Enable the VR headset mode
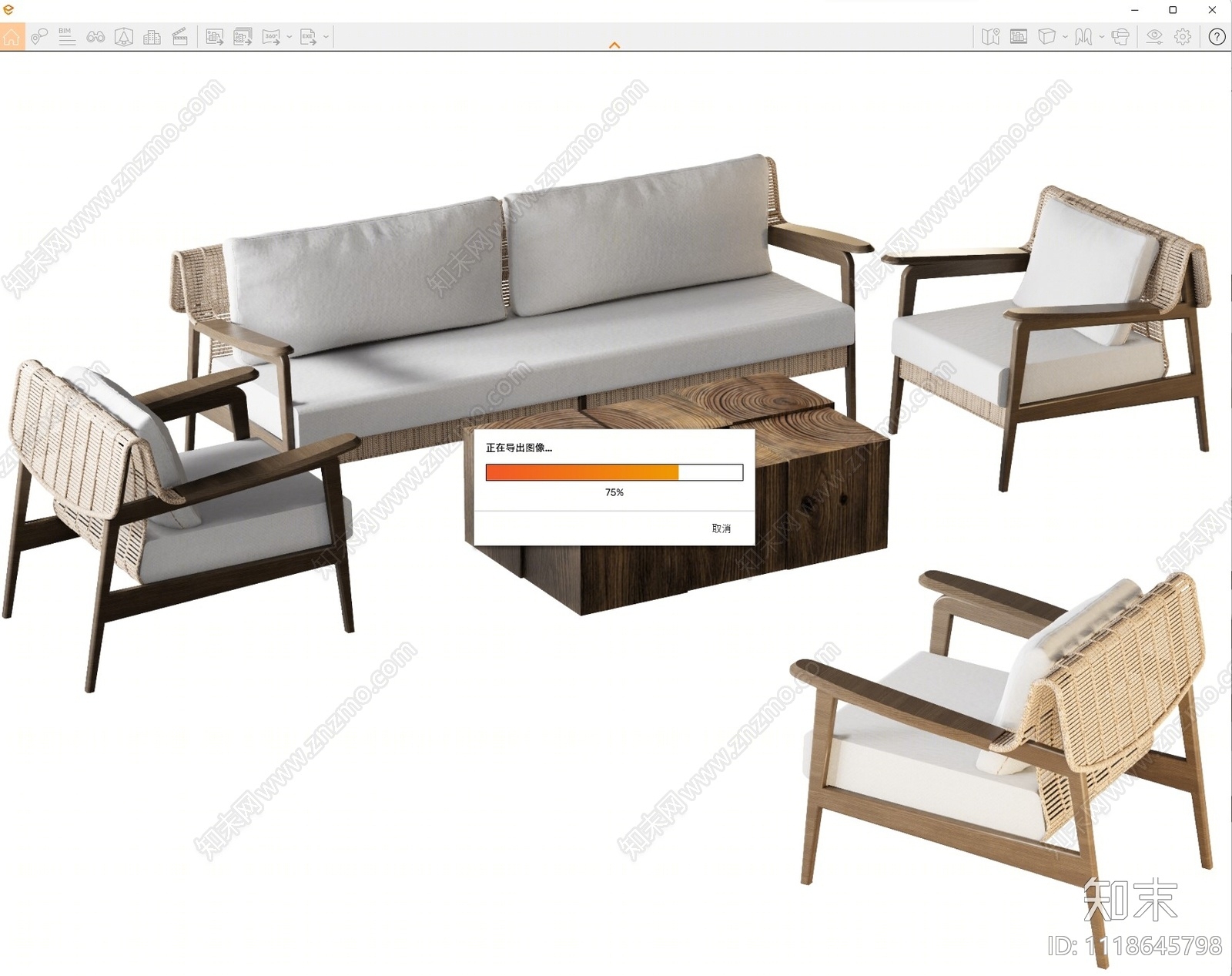This screenshot has width=1232, height=976. point(1120,36)
